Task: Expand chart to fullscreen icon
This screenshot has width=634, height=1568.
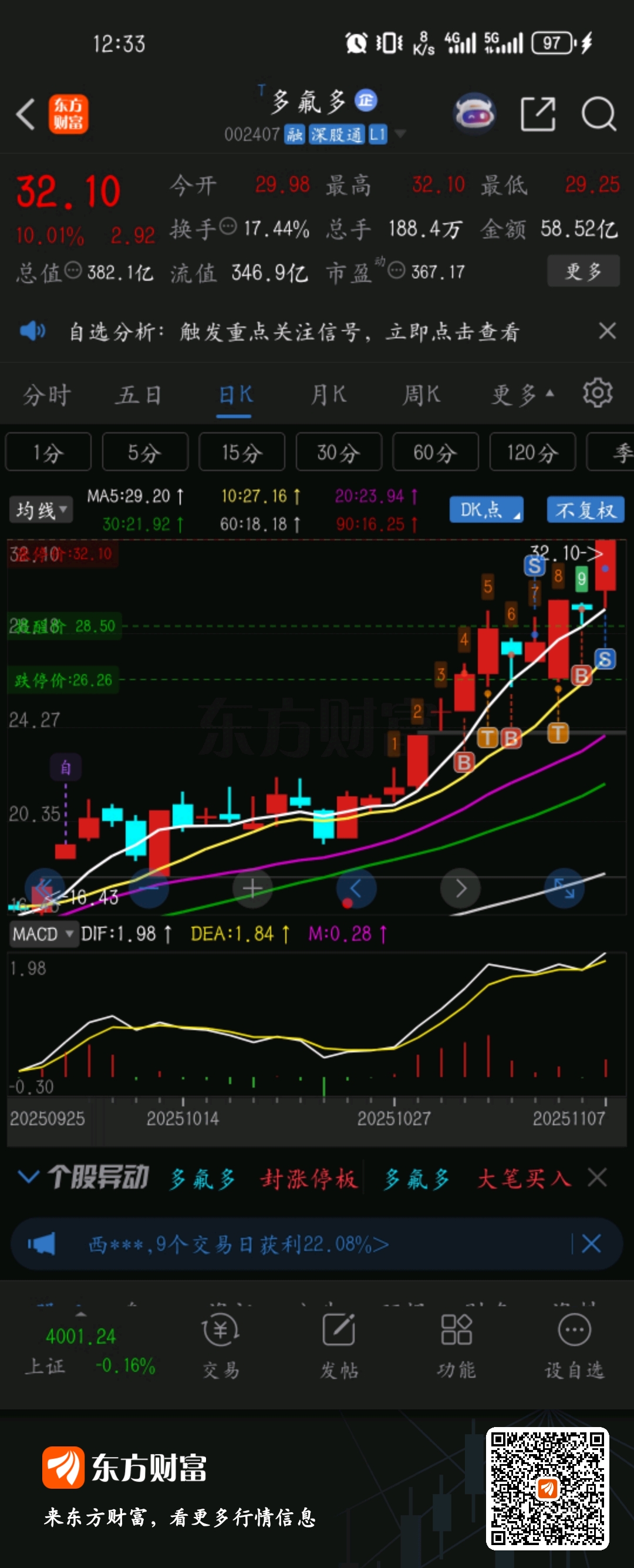Action: (564, 889)
